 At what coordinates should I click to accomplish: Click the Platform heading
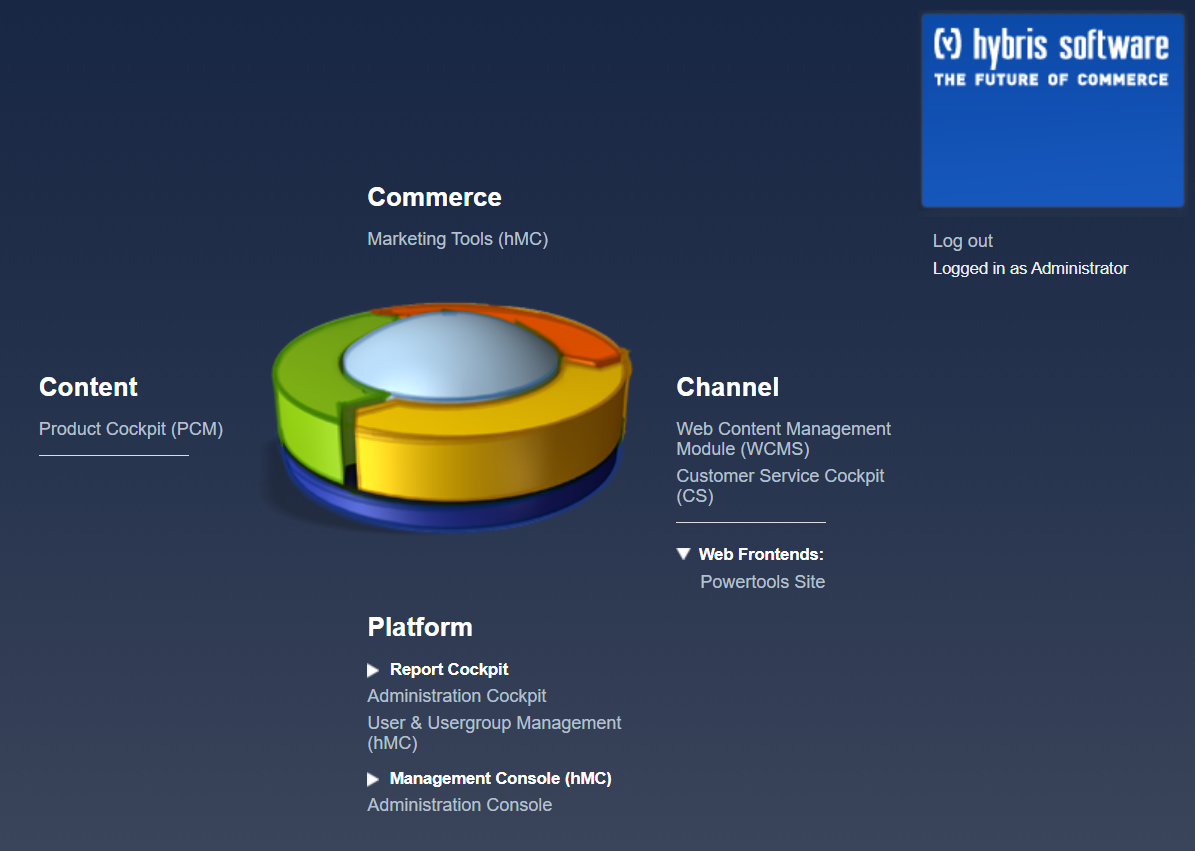420,627
